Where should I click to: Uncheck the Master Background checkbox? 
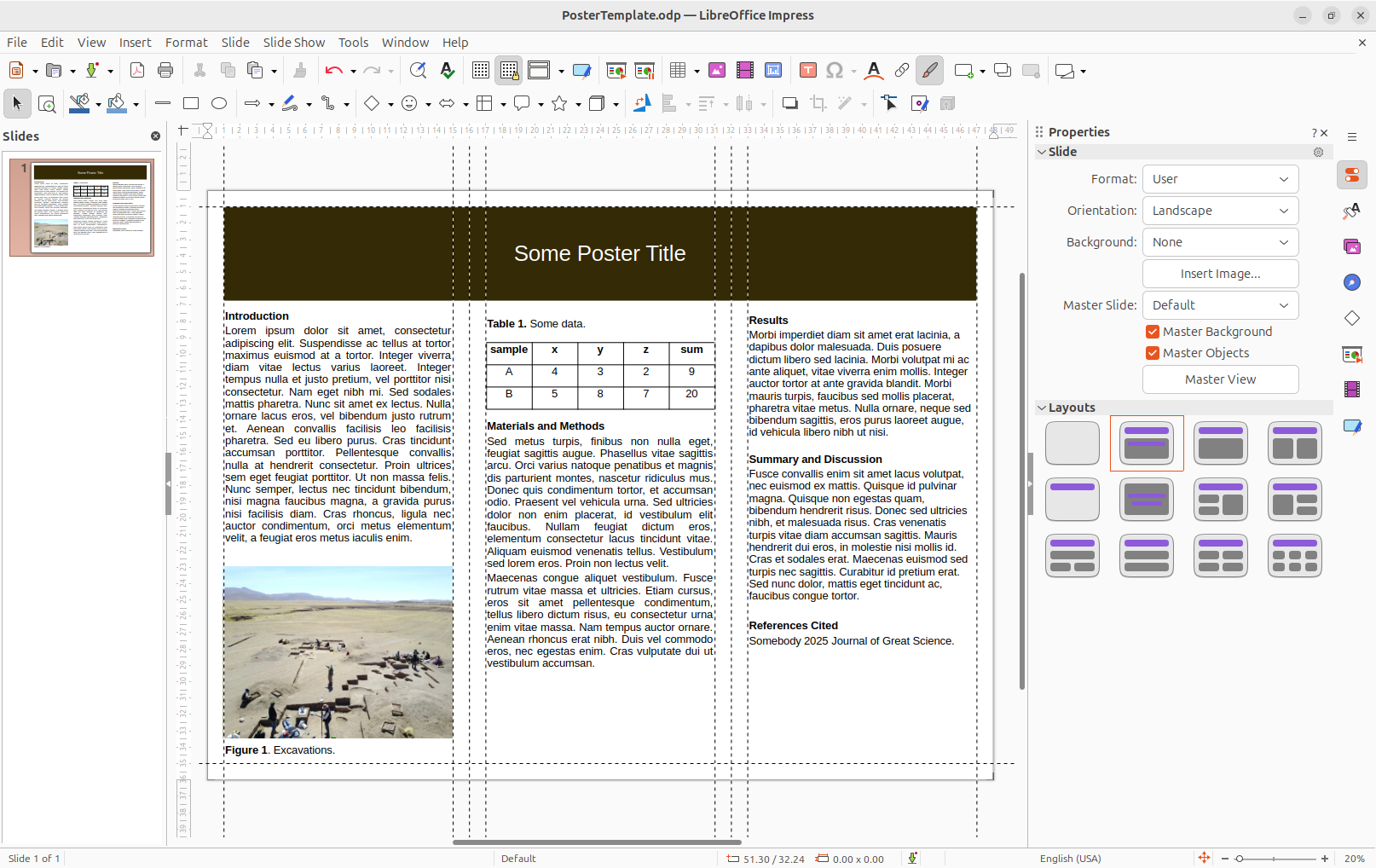(1153, 332)
